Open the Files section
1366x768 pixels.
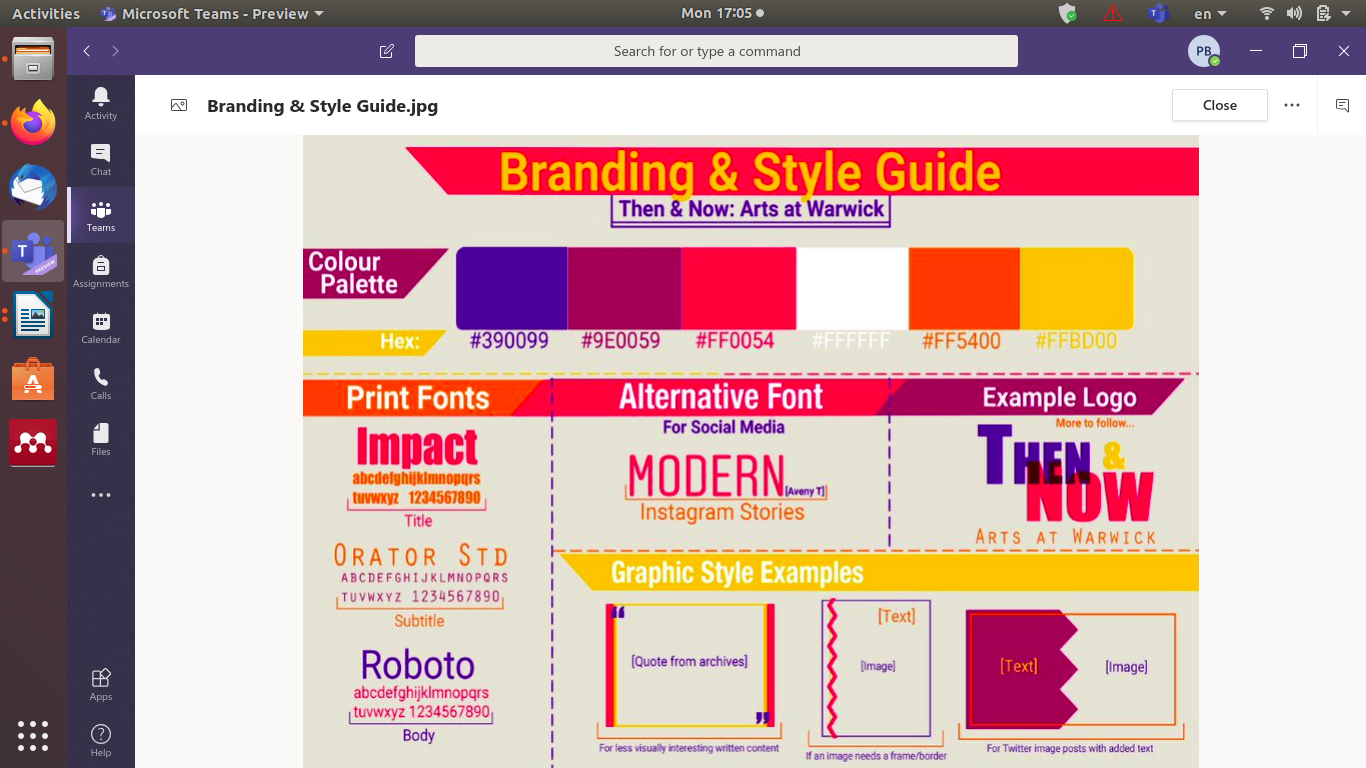tap(100, 439)
